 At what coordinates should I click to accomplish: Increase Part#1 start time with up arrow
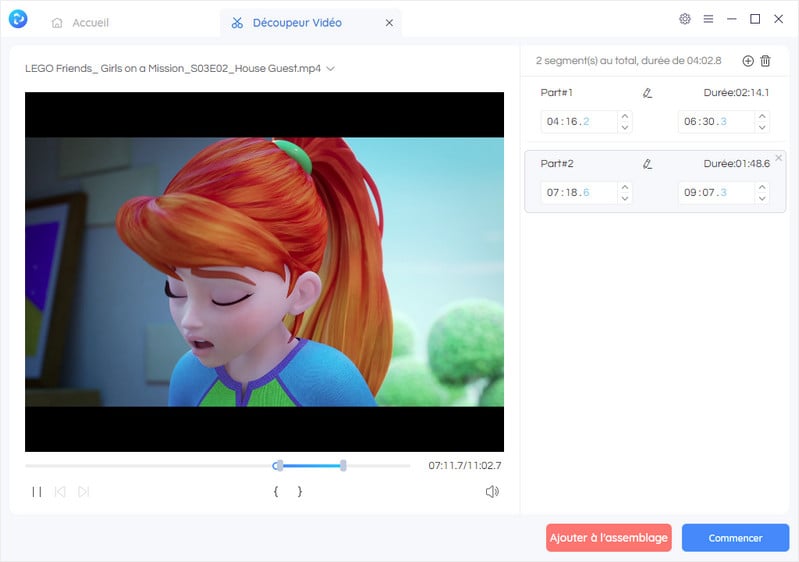pos(625,116)
